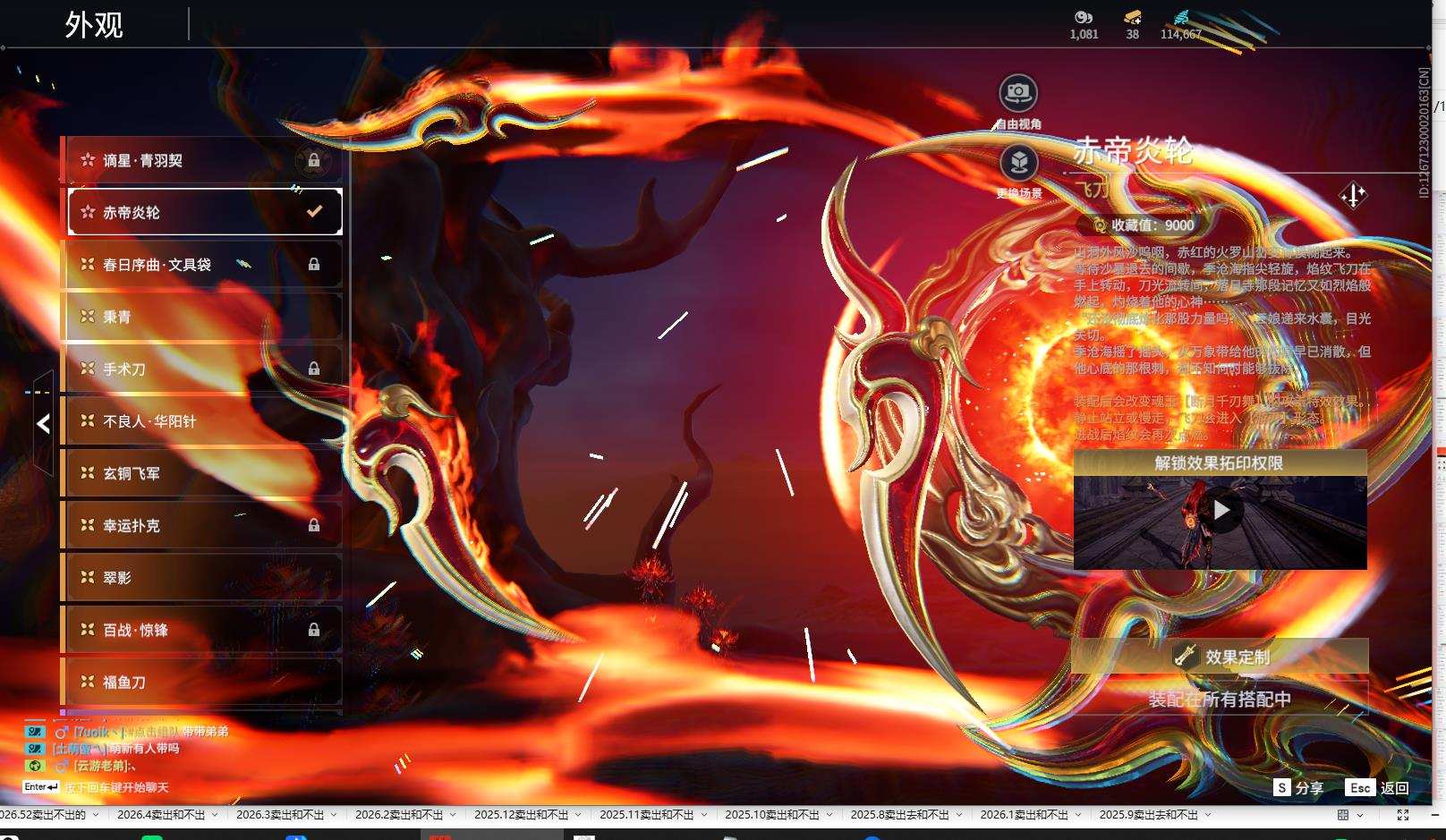The image size is (1446, 840).
Task: Select 玄铜飞军 skin in the list
Action: pyautogui.click(x=205, y=472)
